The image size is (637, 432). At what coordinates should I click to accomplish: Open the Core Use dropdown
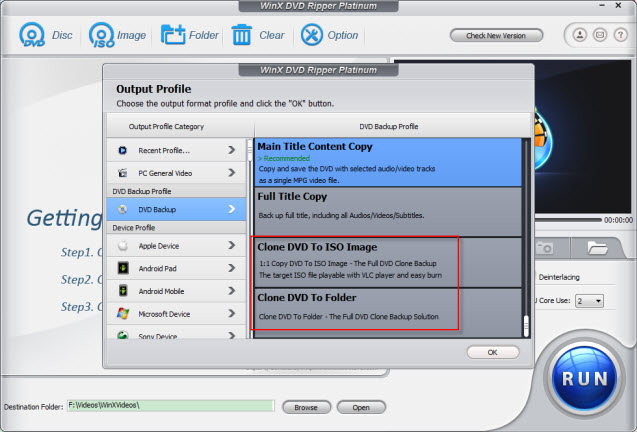[x=589, y=301]
